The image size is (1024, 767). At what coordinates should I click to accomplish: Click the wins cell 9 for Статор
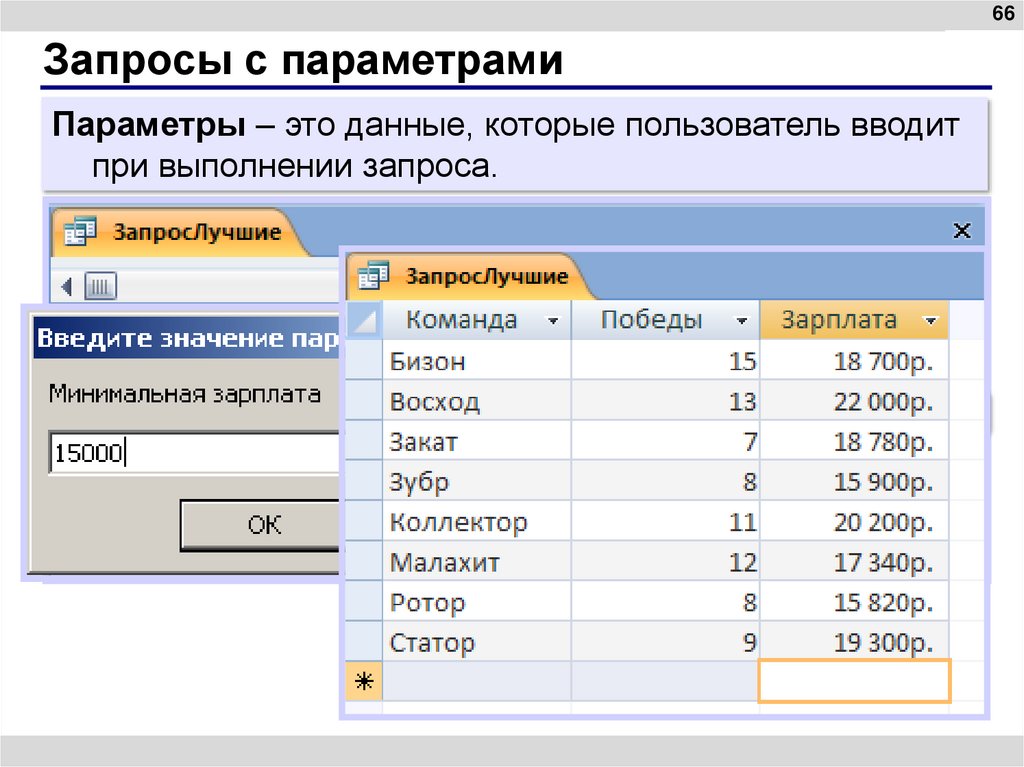point(665,642)
